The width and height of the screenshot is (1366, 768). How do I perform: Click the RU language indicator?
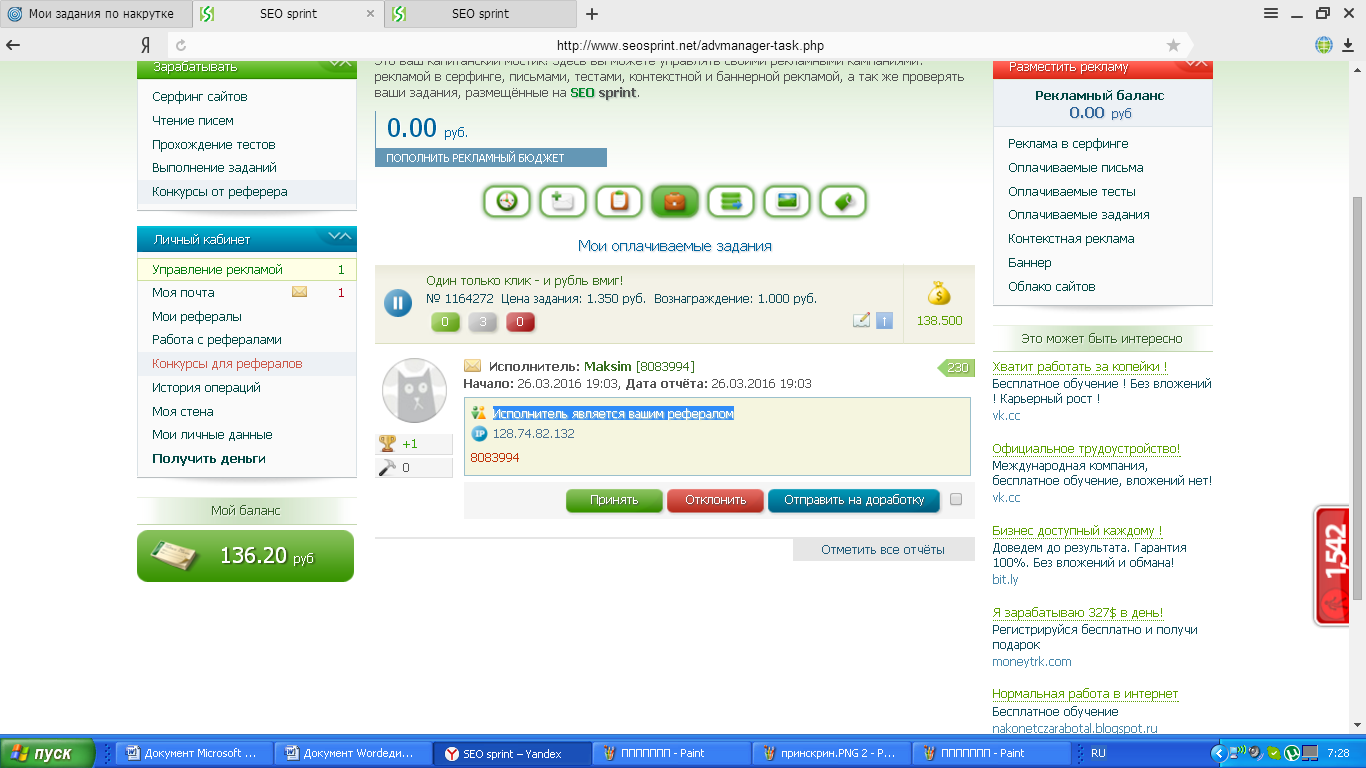tap(1098, 754)
